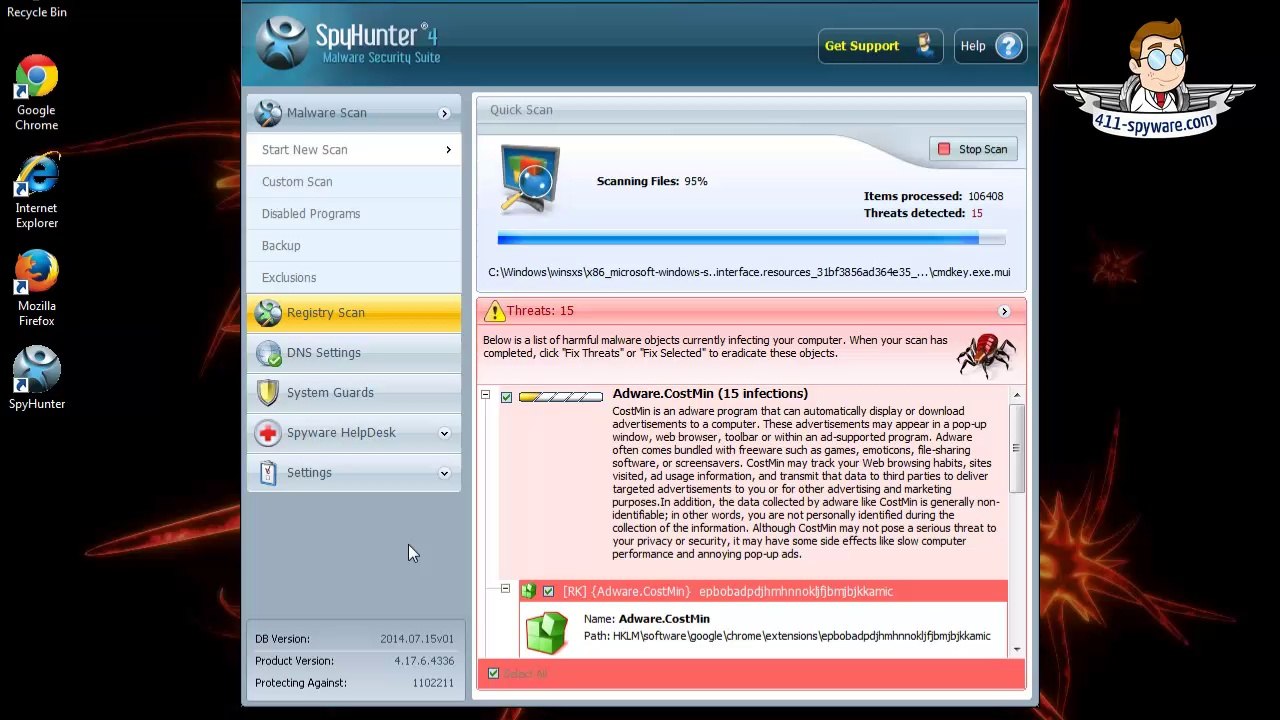Open Help from the header
Viewport: 1280px width, 720px height.
(x=990, y=46)
